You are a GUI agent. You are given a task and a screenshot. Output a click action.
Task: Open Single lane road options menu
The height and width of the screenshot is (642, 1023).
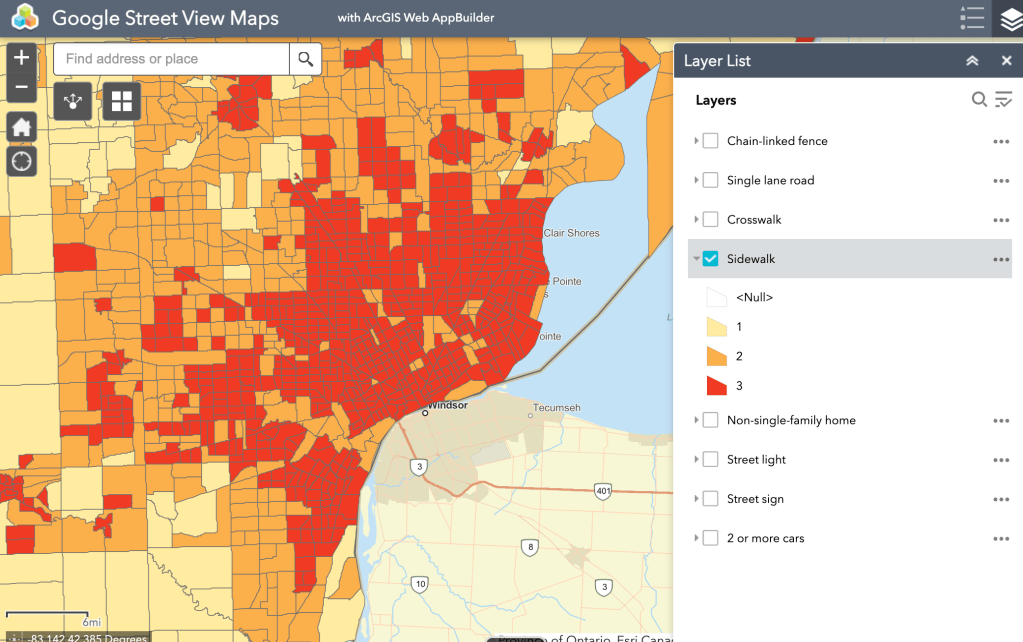click(1001, 181)
